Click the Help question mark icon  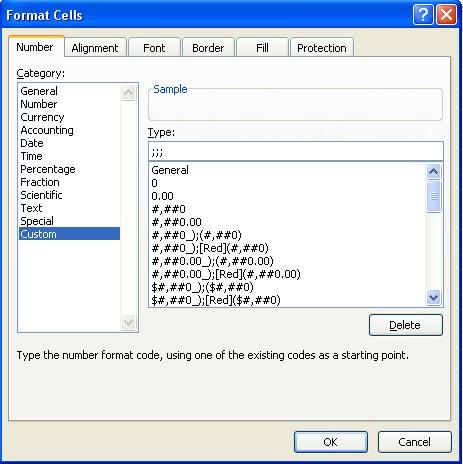(x=423, y=15)
